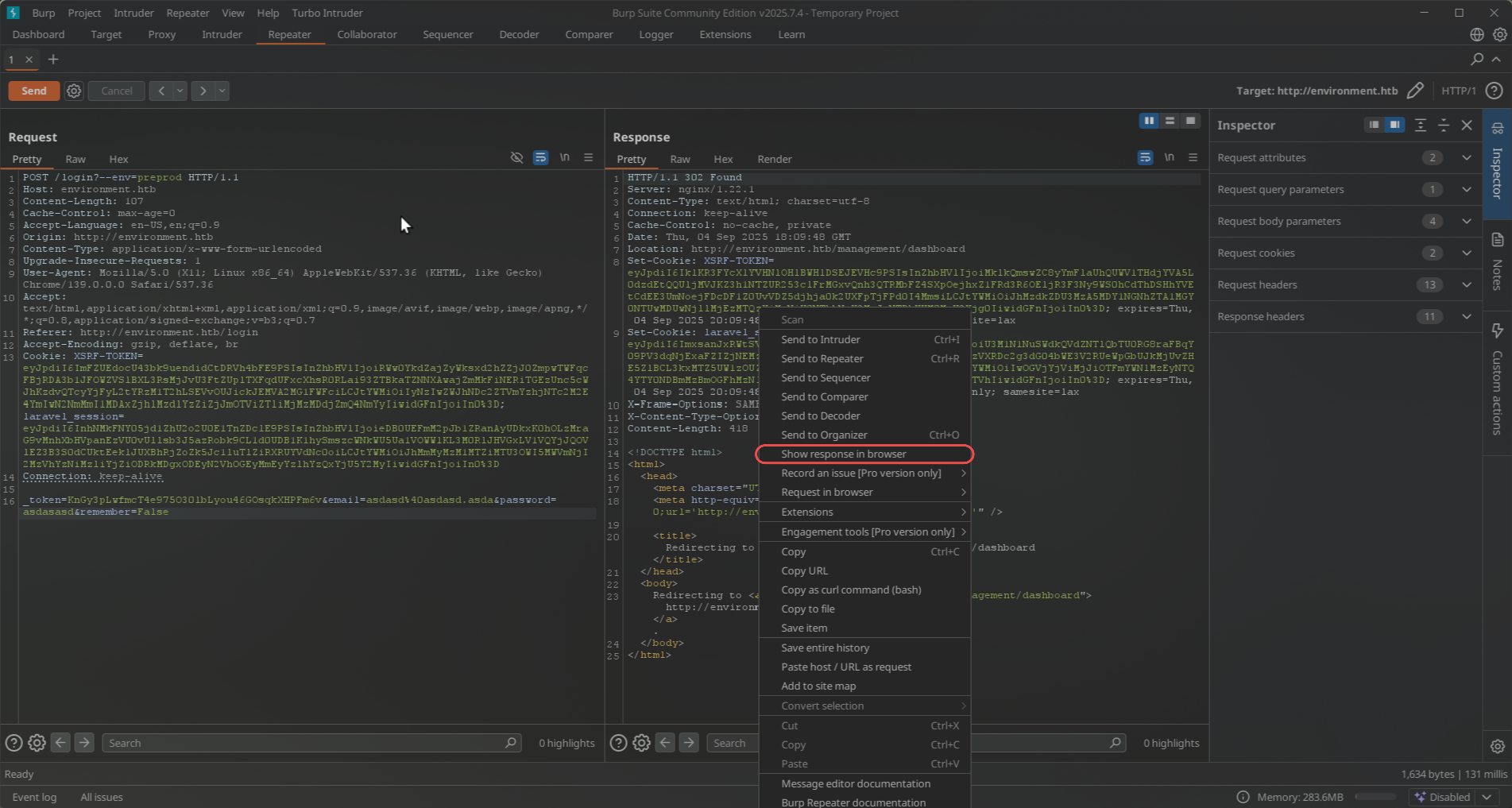This screenshot has width=1512, height=808.
Task: Add a new Repeater tab
Action: pyautogui.click(x=53, y=60)
